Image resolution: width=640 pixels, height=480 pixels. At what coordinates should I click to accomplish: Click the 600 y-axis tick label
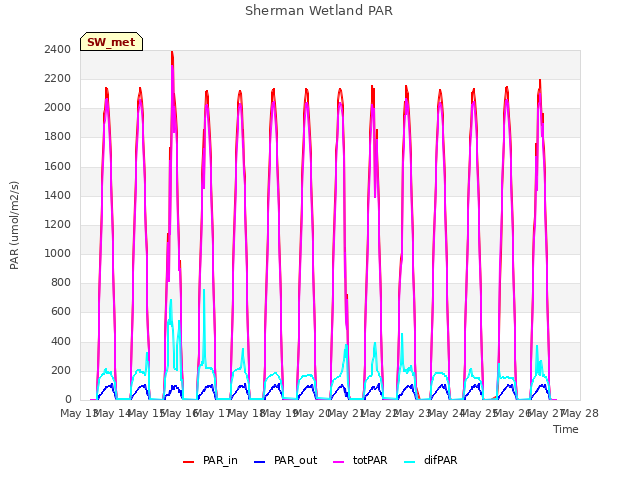[61, 312]
